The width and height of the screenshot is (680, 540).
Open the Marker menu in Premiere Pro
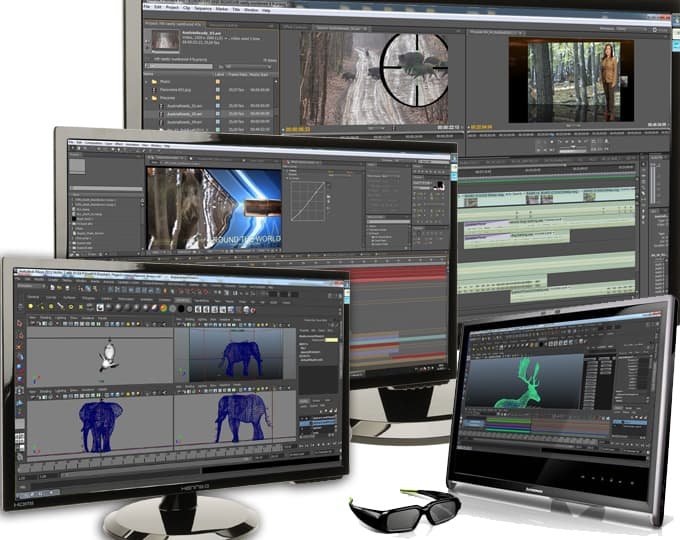click(x=222, y=8)
